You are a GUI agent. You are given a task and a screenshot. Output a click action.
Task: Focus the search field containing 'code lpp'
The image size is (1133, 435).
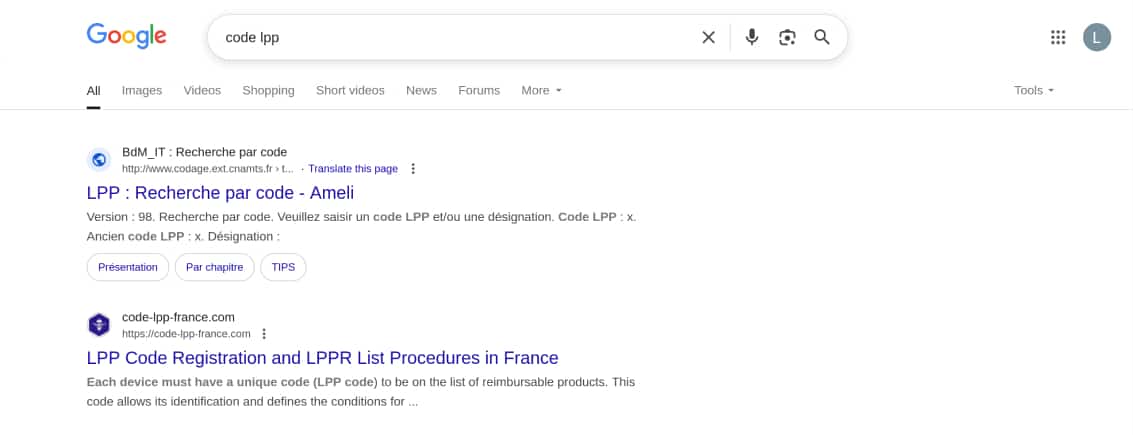click(x=455, y=37)
